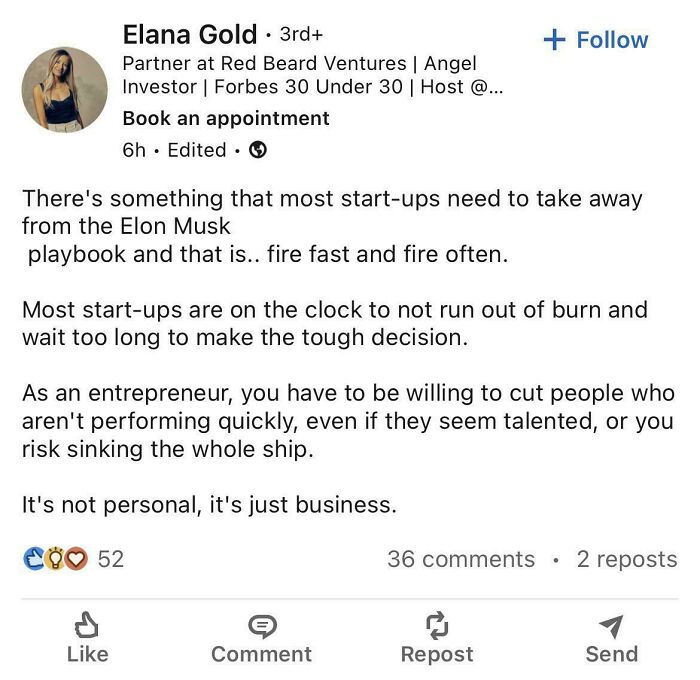Click the blue like reaction icon
The width and height of the screenshot is (700, 680).
[33, 559]
